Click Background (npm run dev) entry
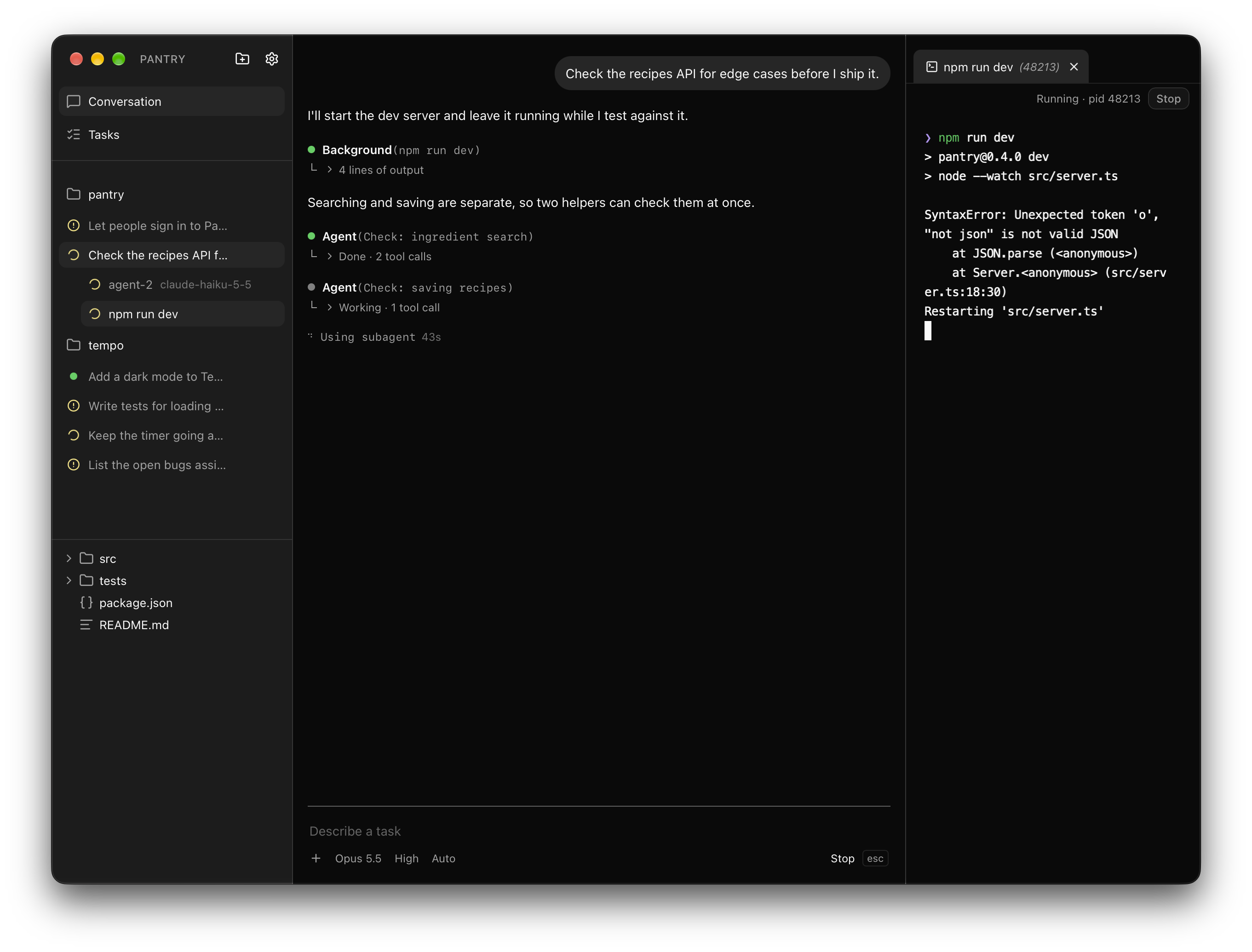The height and width of the screenshot is (952, 1252). point(394,150)
